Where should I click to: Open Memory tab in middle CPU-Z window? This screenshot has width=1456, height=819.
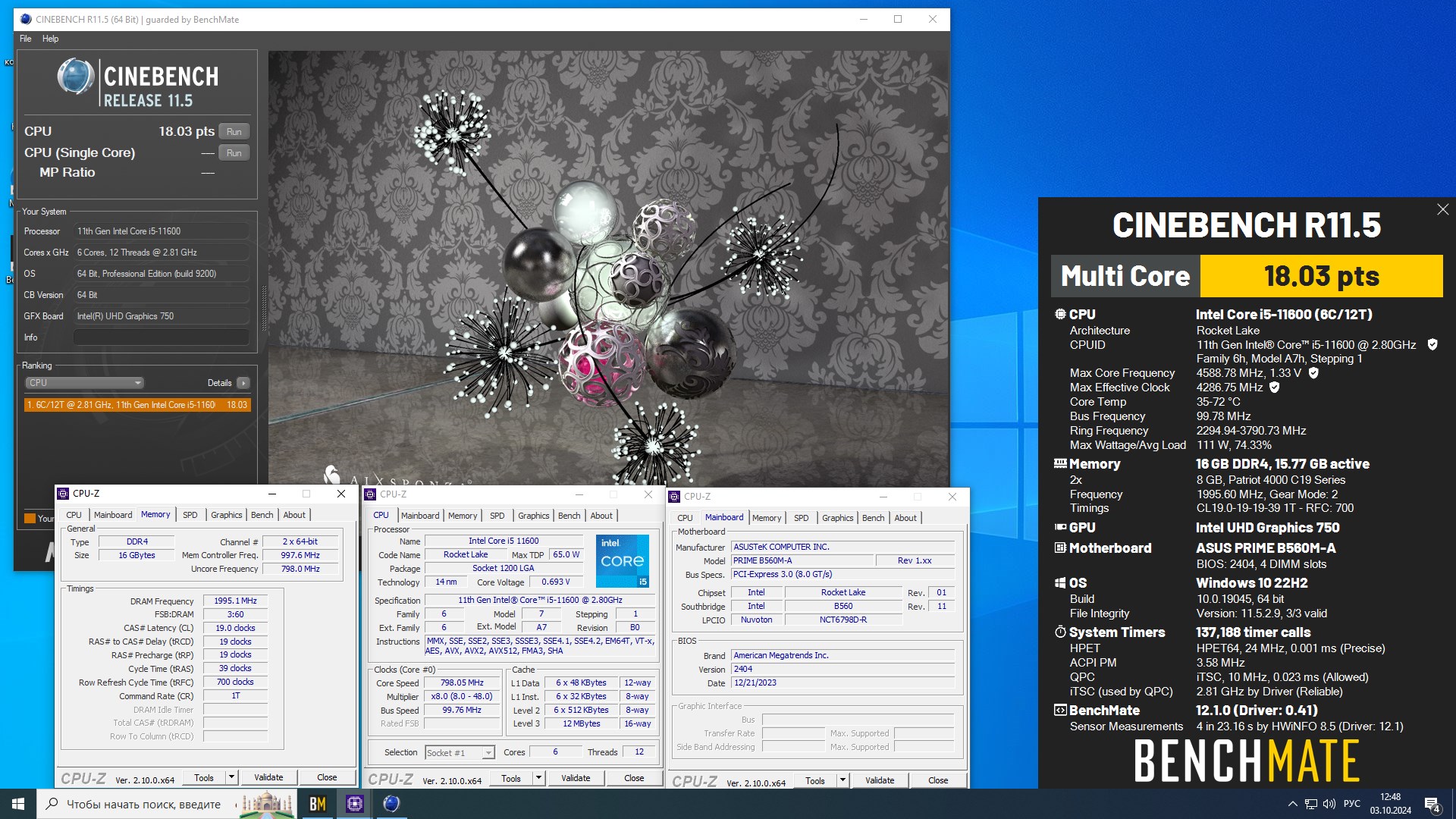(463, 516)
